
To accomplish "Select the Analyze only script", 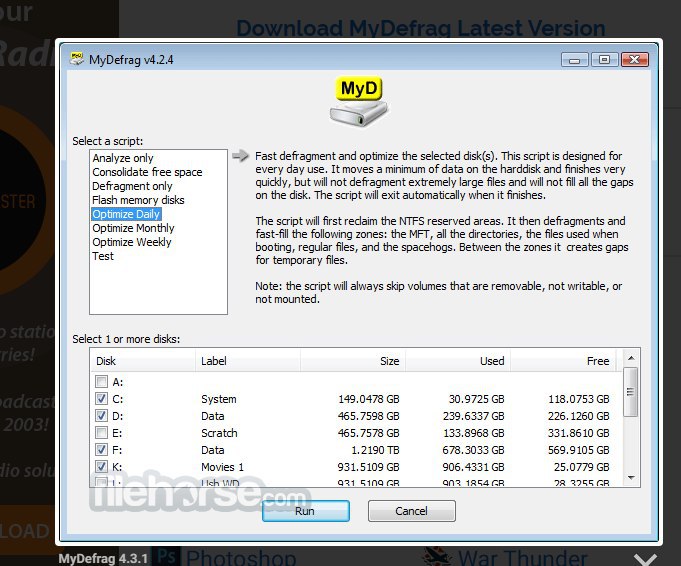I will pyautogui.click(x=123, y=158).
